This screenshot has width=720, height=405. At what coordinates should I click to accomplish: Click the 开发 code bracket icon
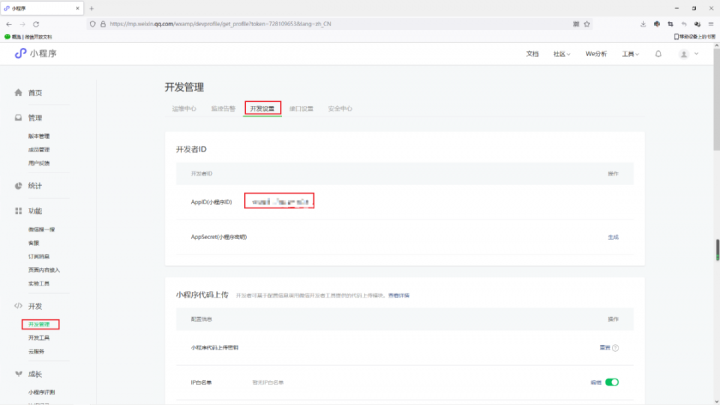click(x=18, y=306)
